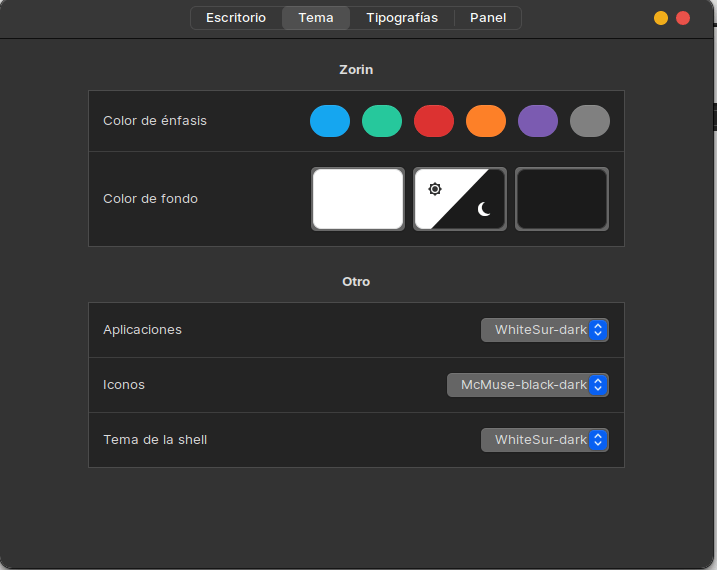This screenshot has height=570, width=717.
Task: Open the Tipografías tab
Action: click(402, 18)
